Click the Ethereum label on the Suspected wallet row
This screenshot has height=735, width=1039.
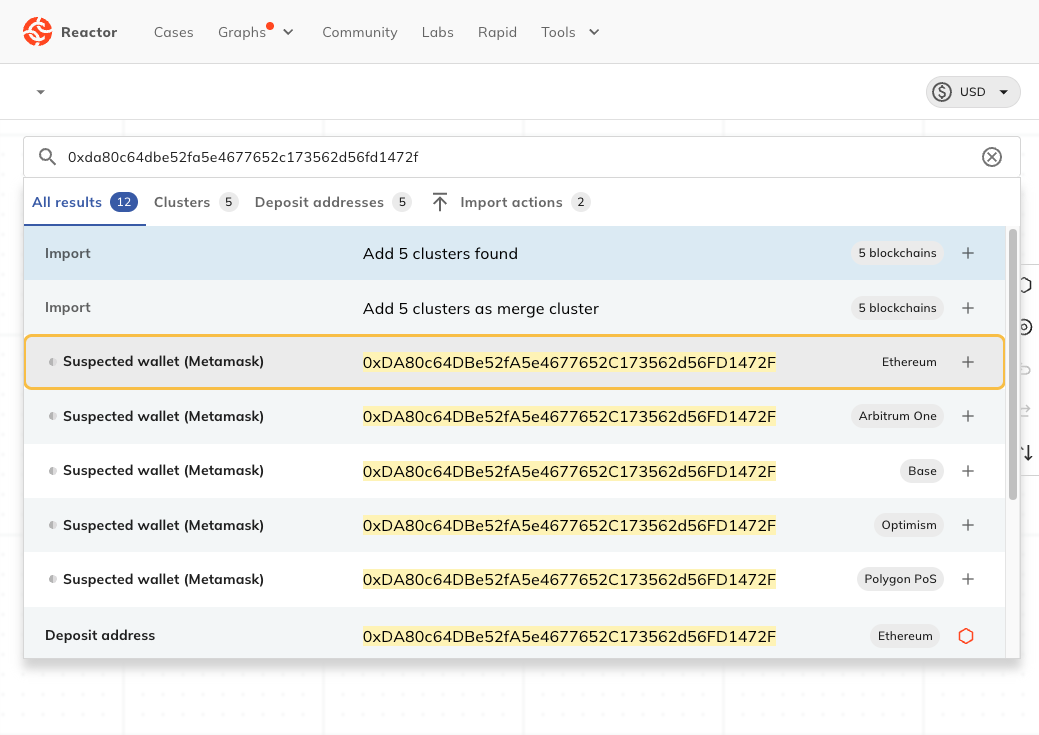pyautogui.click(x=909, y=362)
